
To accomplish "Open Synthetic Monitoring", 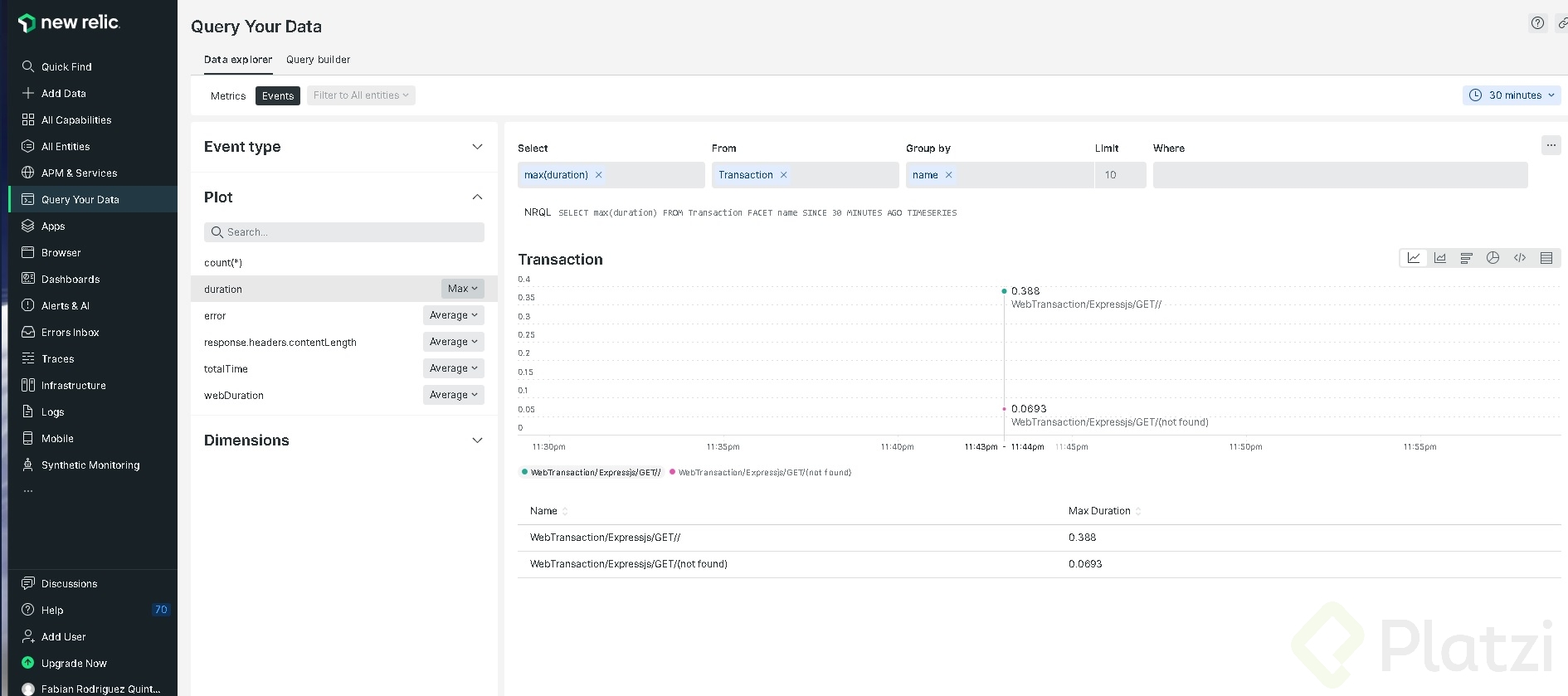I will click(x=92, y=465).
